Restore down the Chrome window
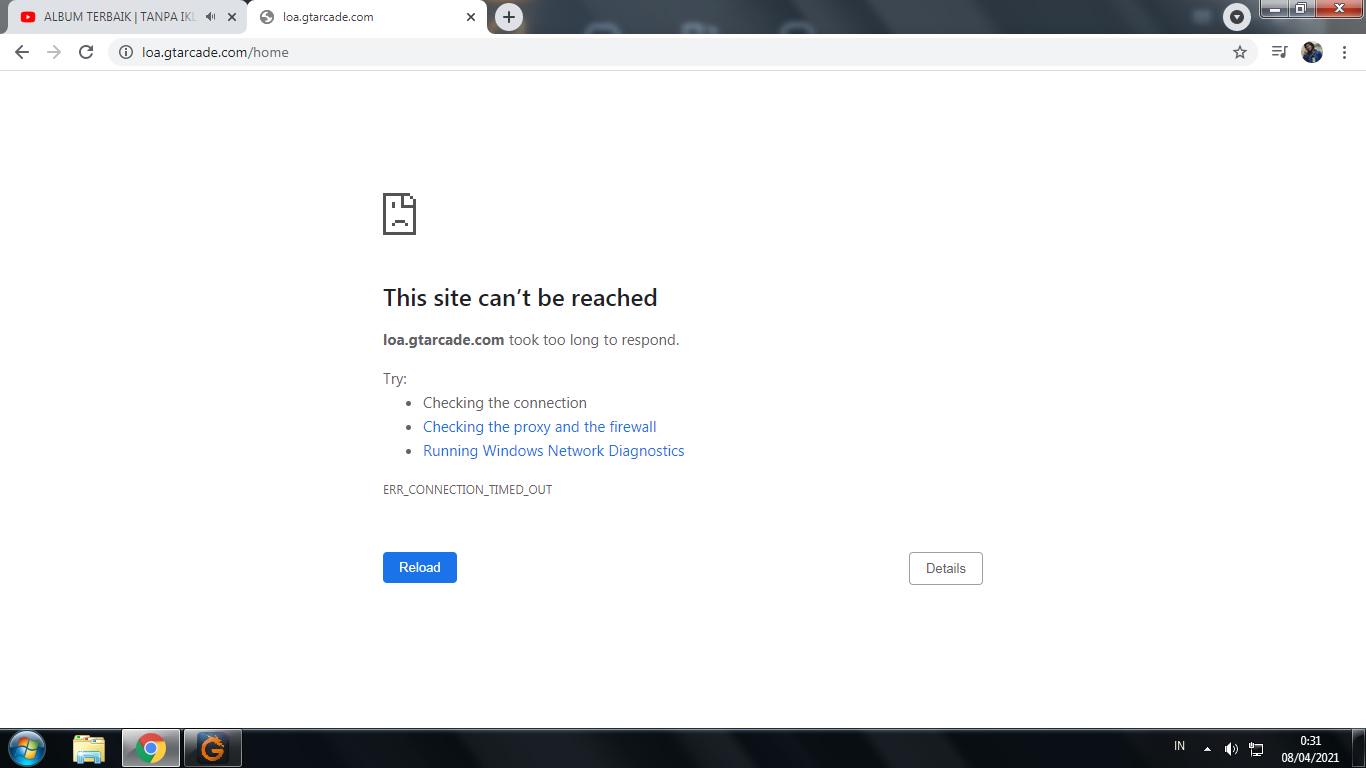 (x=1301, y=9)
